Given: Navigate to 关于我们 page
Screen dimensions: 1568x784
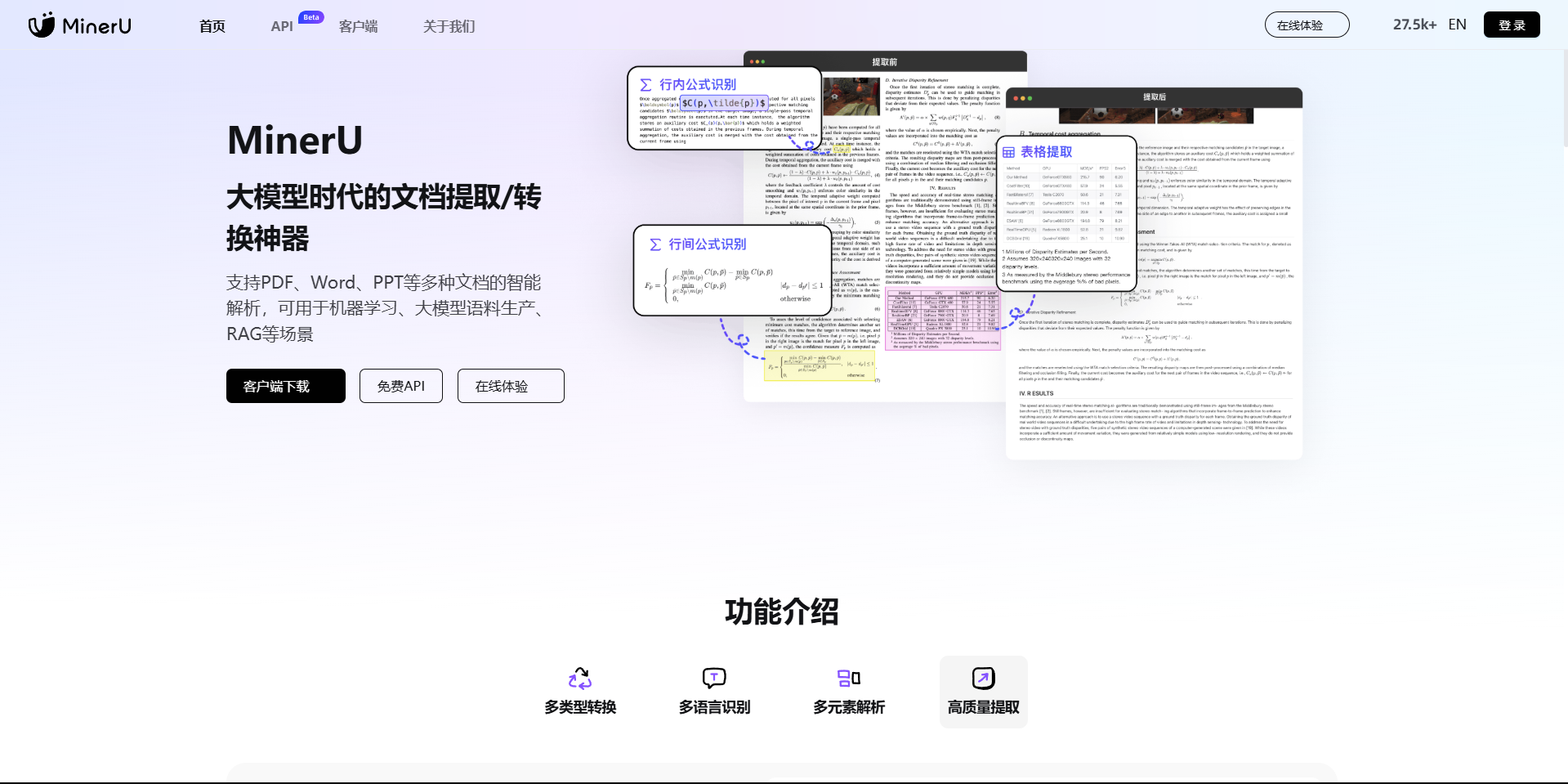Looking at the screenshot, I should 449,26.
